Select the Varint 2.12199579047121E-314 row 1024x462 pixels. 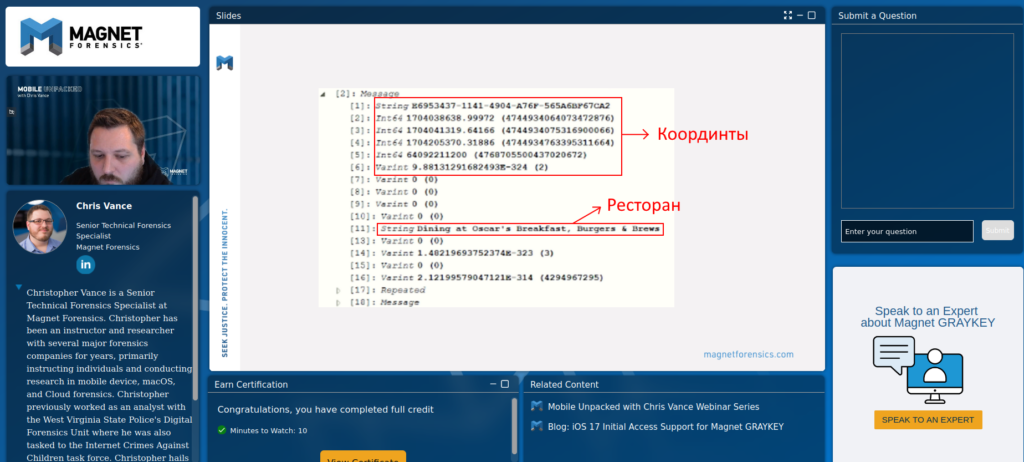(x=477, y=278)
